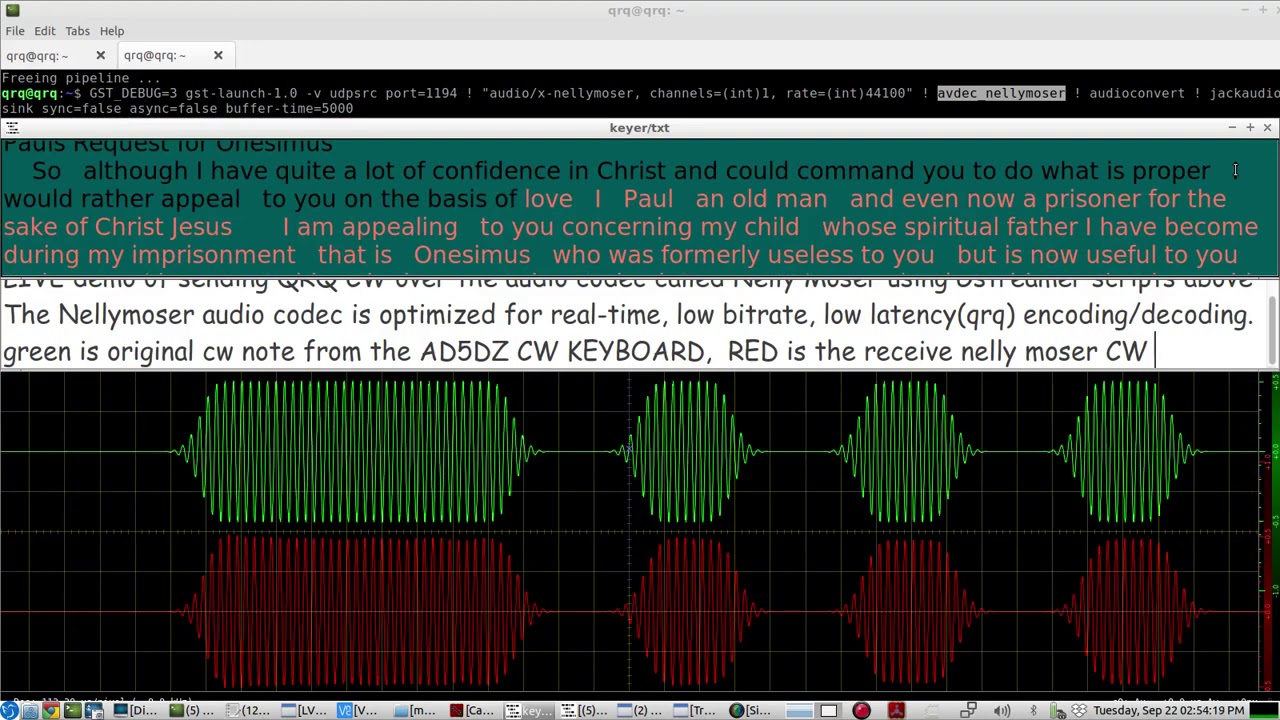Screen dimensions: 1280x720
Task: Launch terminal from taskbar launcher
Action: point(72,710)
